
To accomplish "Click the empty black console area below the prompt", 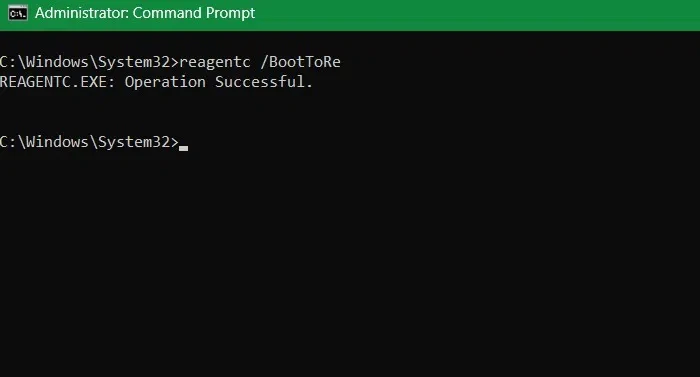I will [350, 264].
